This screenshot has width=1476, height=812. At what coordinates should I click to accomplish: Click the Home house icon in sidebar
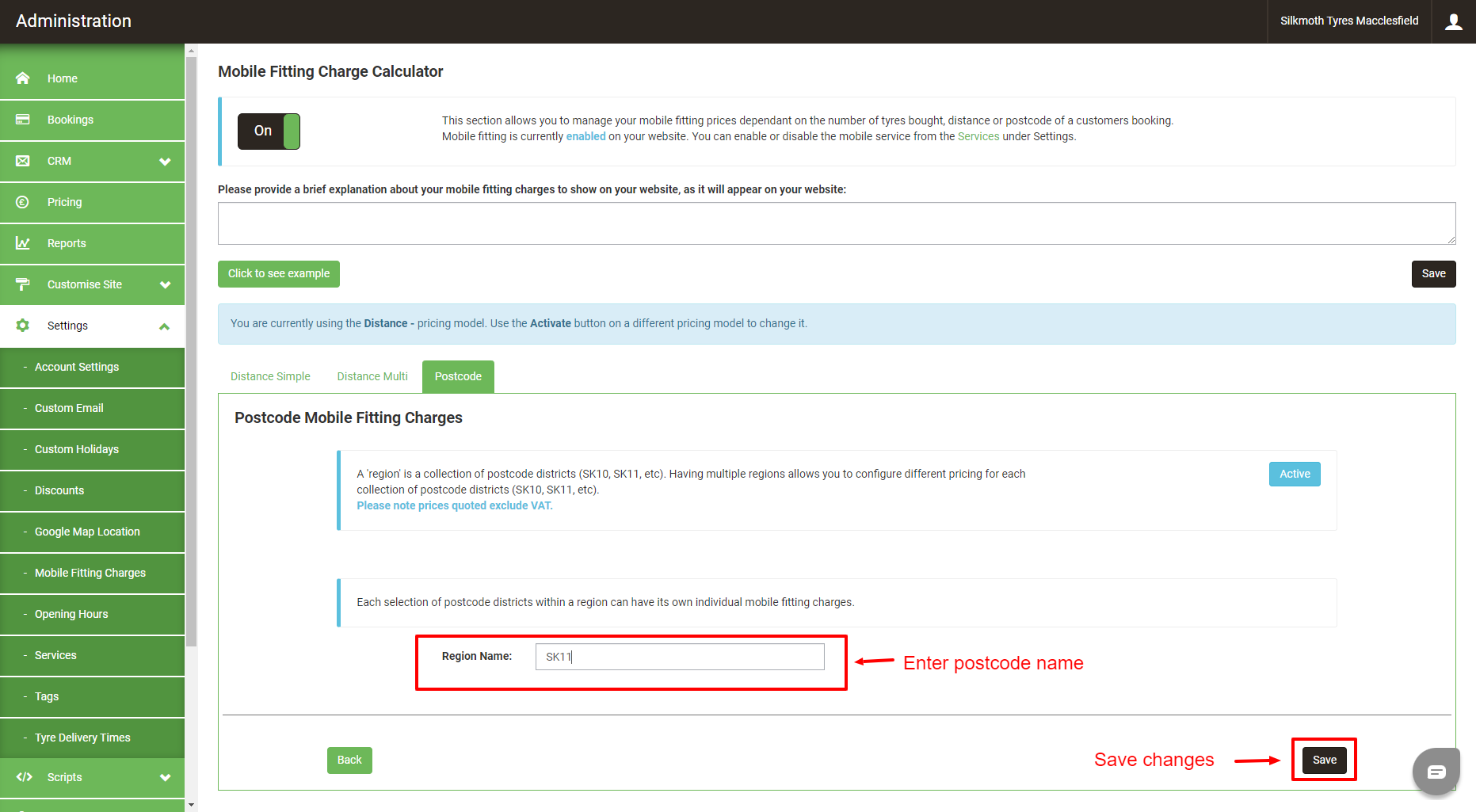pyautogui.click(x=23, y=78)
